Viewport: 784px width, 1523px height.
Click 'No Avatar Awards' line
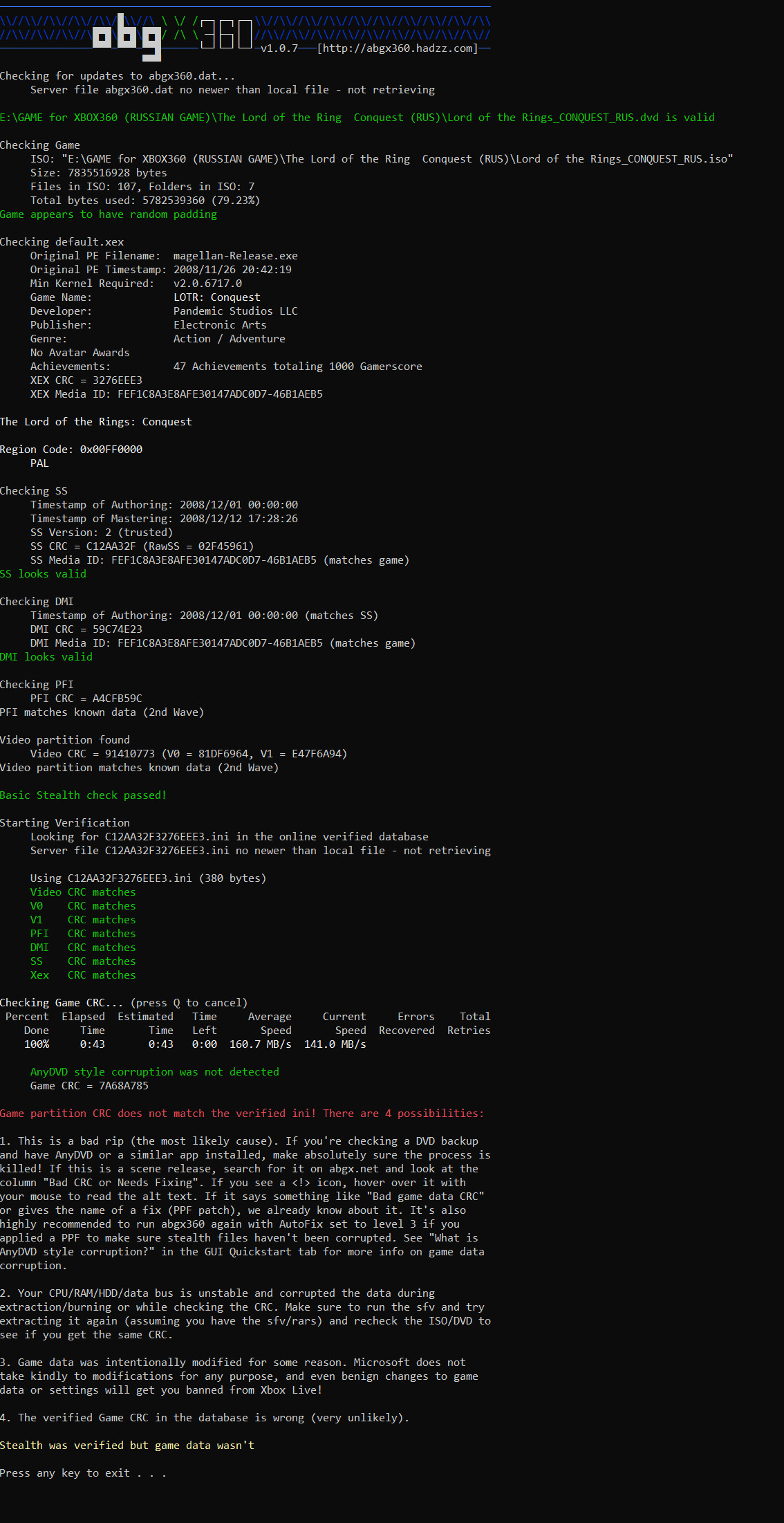pos(80,353)
